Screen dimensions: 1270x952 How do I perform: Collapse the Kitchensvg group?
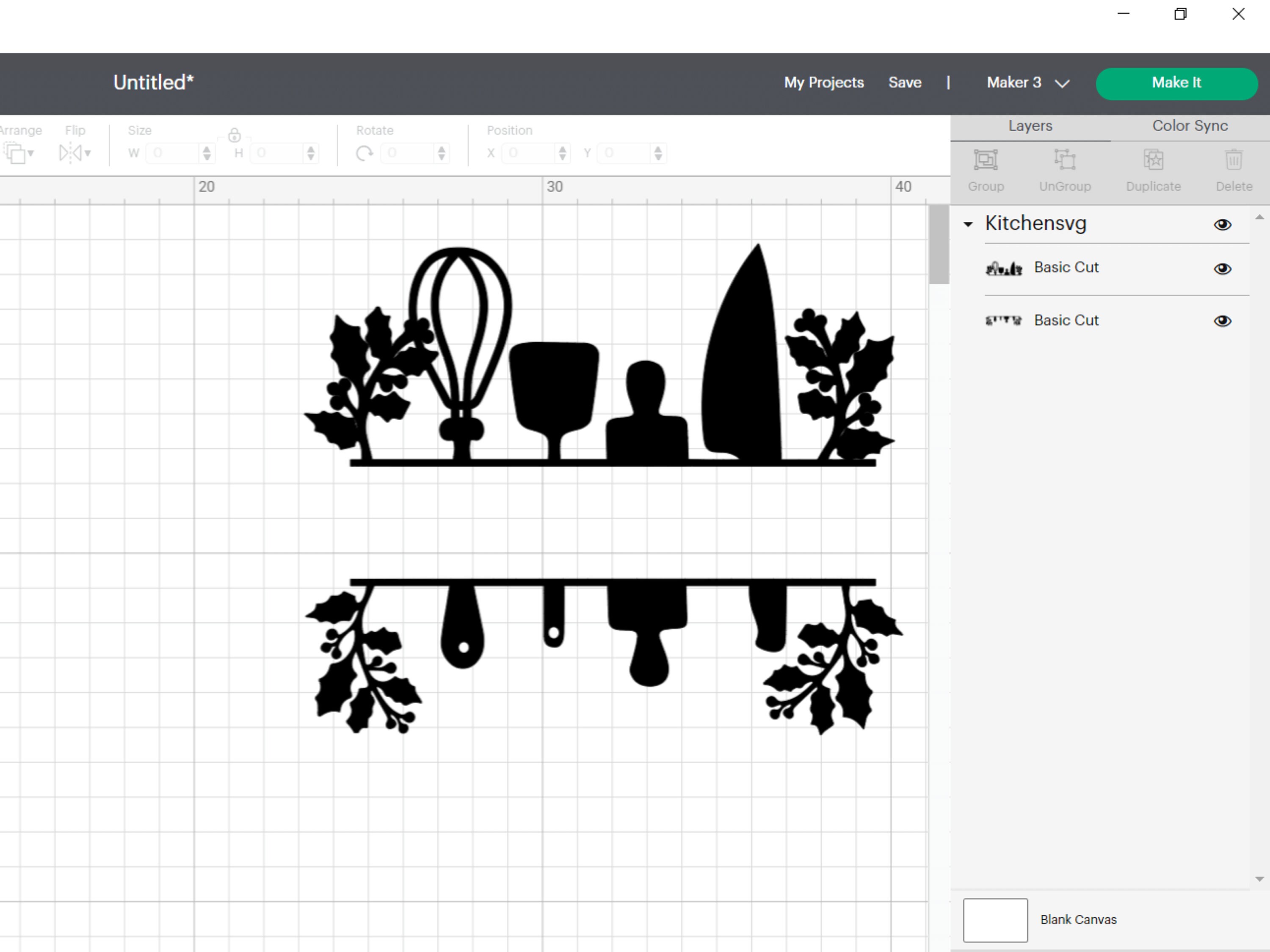point(969,224)
